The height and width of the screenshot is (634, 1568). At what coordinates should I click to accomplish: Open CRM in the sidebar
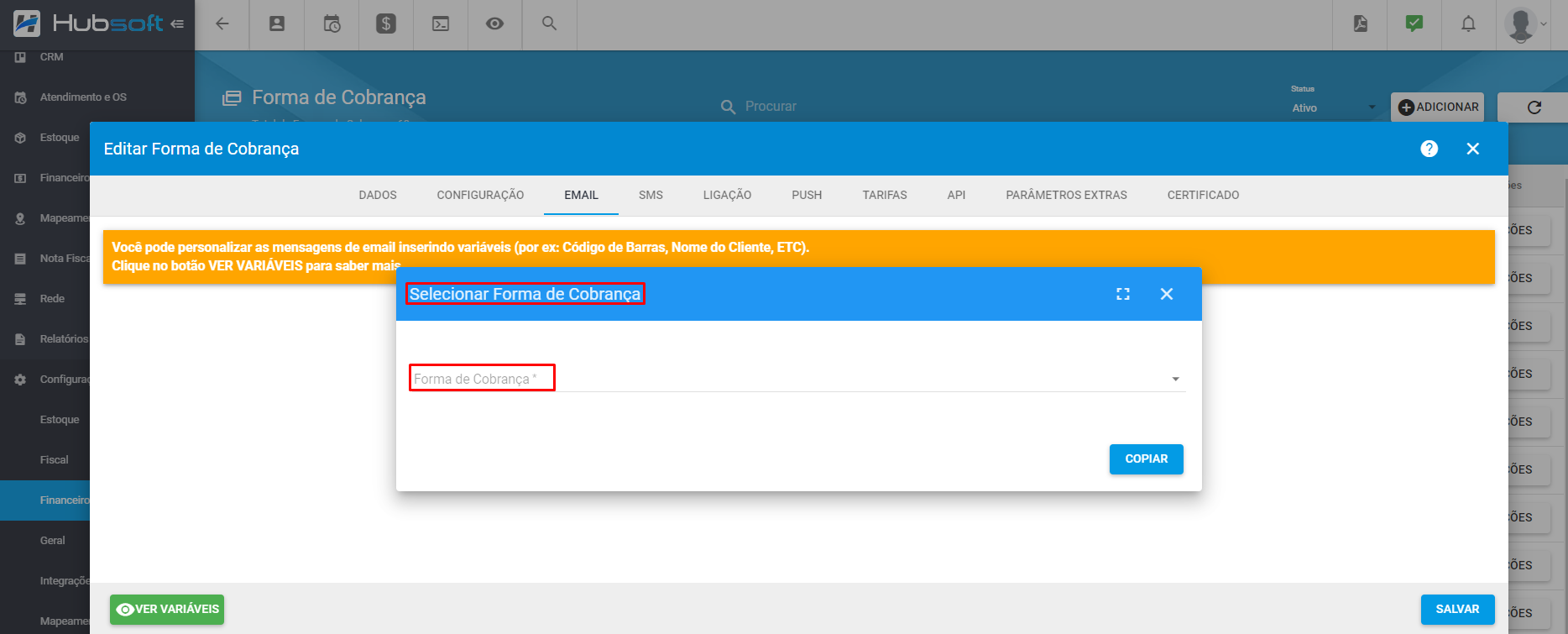click(51, 57)
